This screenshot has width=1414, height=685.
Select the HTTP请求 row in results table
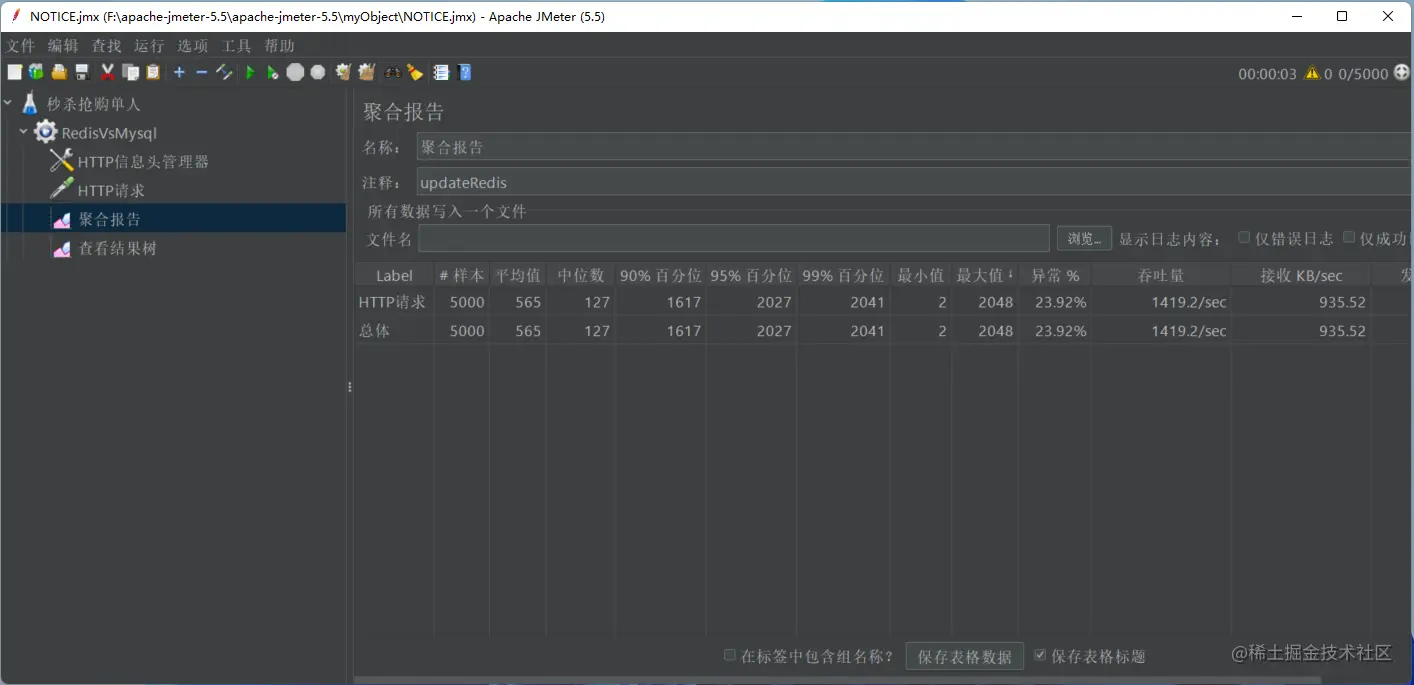click(882, 302)
